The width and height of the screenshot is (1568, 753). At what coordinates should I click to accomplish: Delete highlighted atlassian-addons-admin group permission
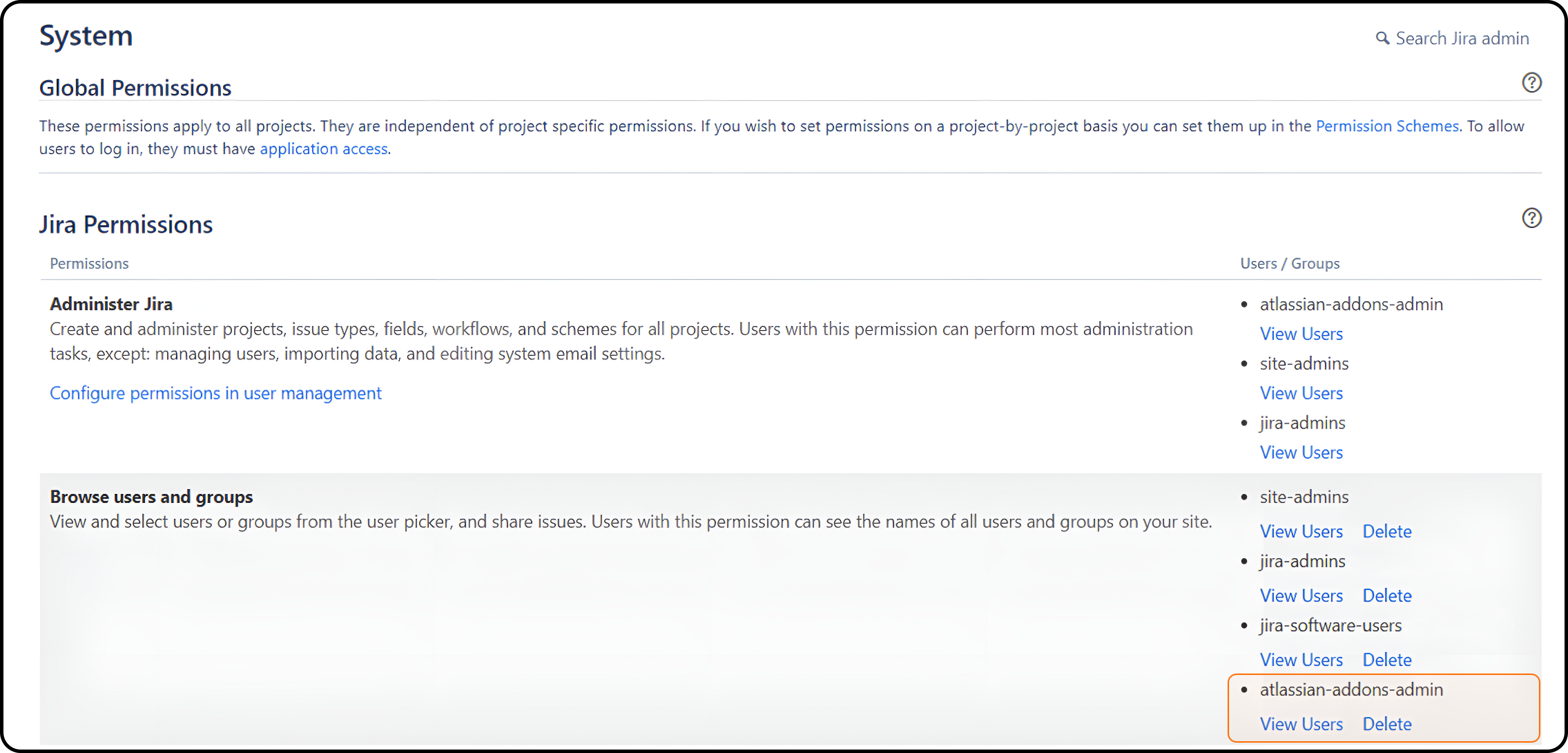[1387, 724]
